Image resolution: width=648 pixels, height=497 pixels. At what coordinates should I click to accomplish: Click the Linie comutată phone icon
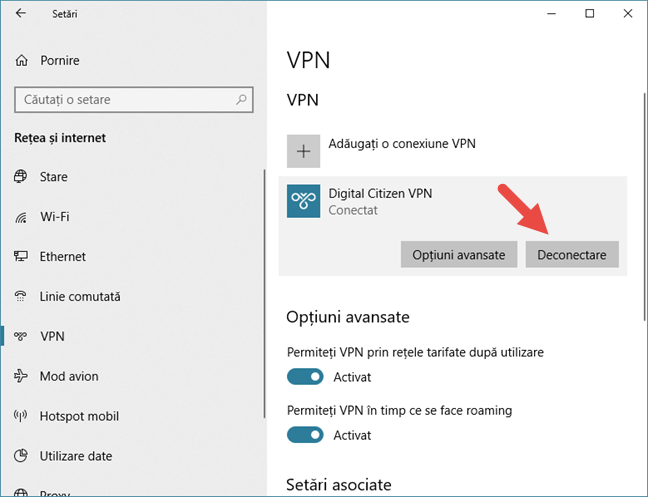click(x=21, y=296)
